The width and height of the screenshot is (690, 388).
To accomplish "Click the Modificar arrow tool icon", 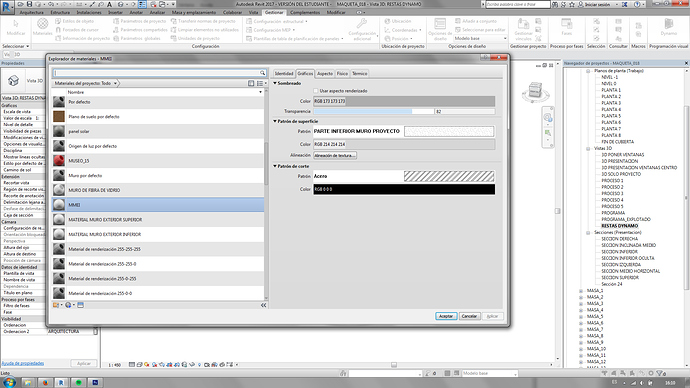I will [16, 26].
